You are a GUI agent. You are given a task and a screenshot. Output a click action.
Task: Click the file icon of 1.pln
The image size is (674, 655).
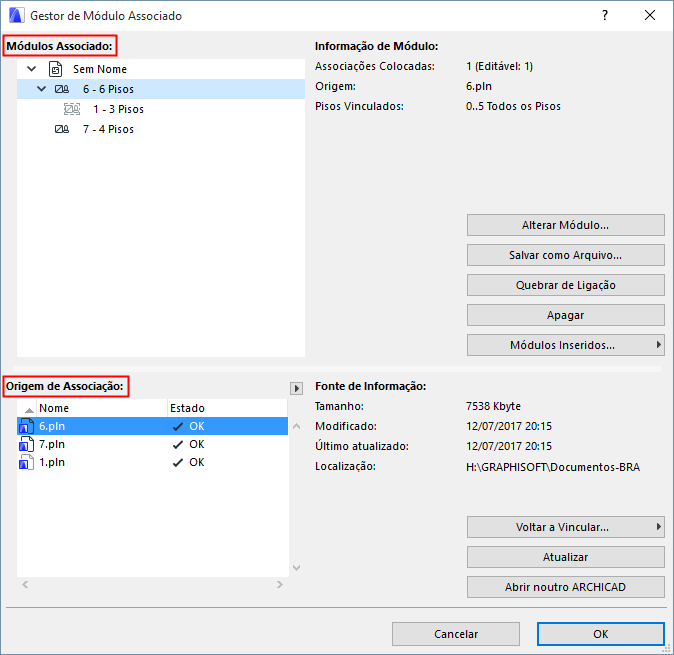click(26, 462)
